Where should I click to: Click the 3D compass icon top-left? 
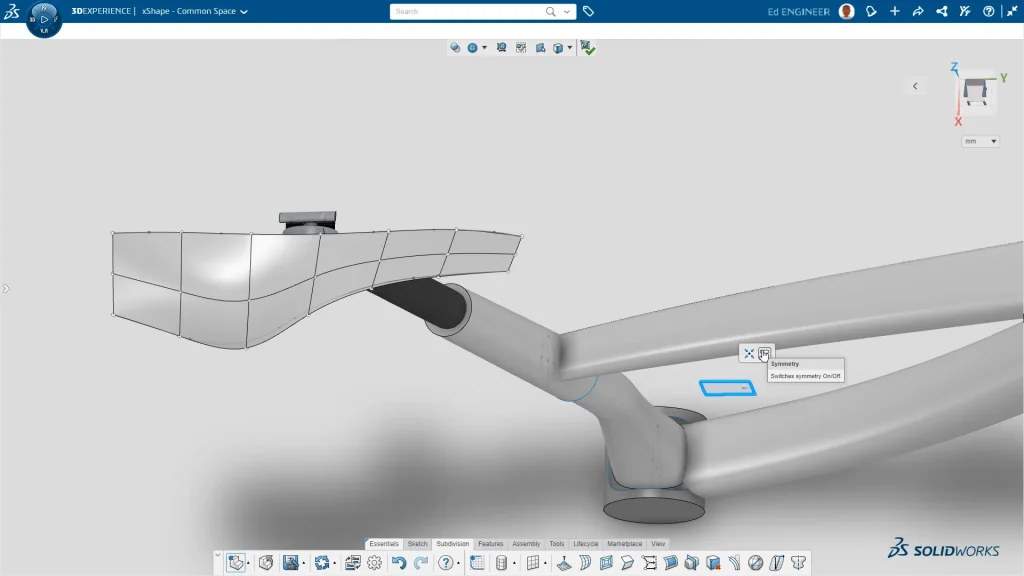click(x=44, y=19)
